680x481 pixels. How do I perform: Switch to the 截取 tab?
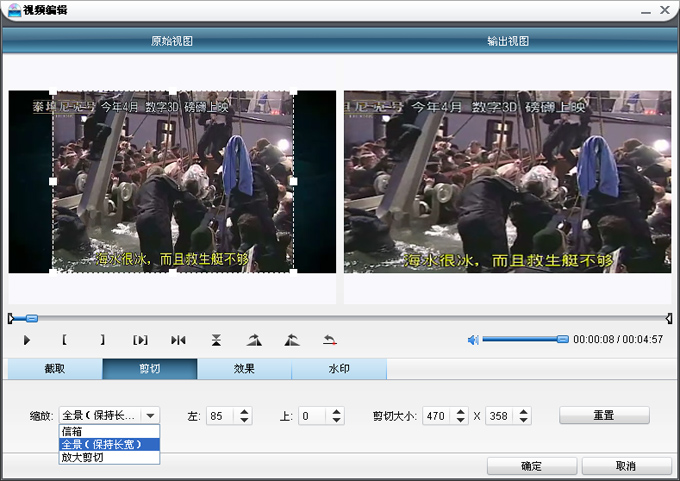click(x=55, y=369)
